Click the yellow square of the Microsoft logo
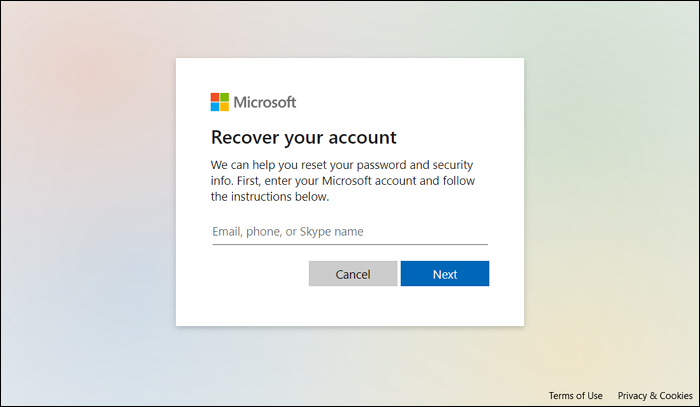This screenshot has height=407, width=700. click(x=224, y=106)
